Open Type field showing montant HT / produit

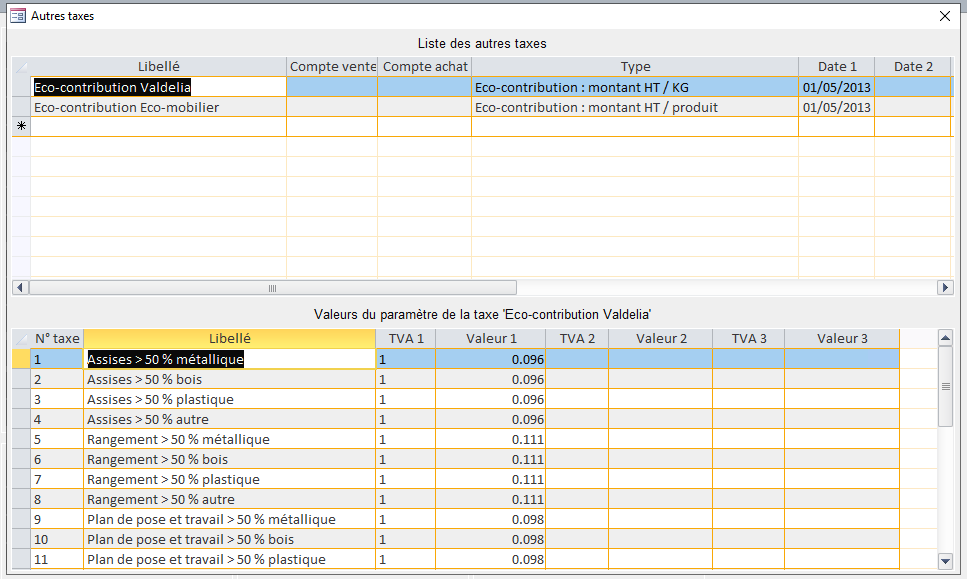coord(635,107)
